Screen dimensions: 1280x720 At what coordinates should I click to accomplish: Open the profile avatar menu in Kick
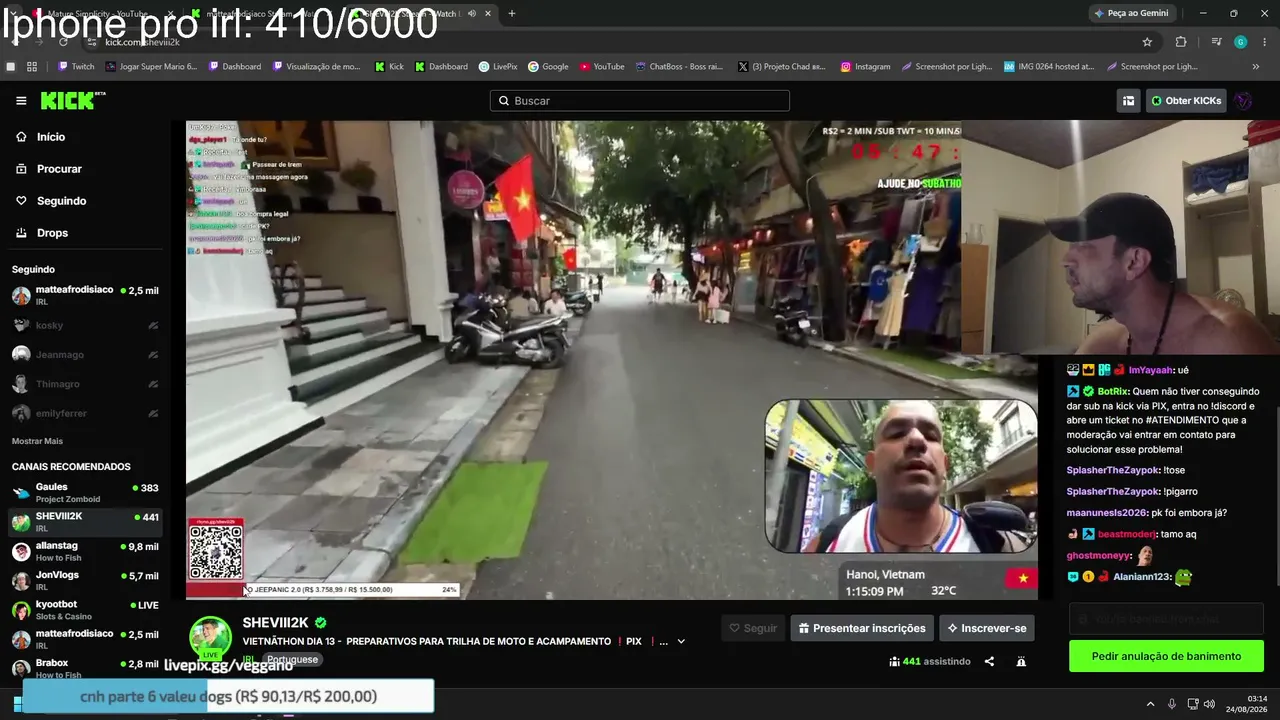click(x=1243, y=101)
